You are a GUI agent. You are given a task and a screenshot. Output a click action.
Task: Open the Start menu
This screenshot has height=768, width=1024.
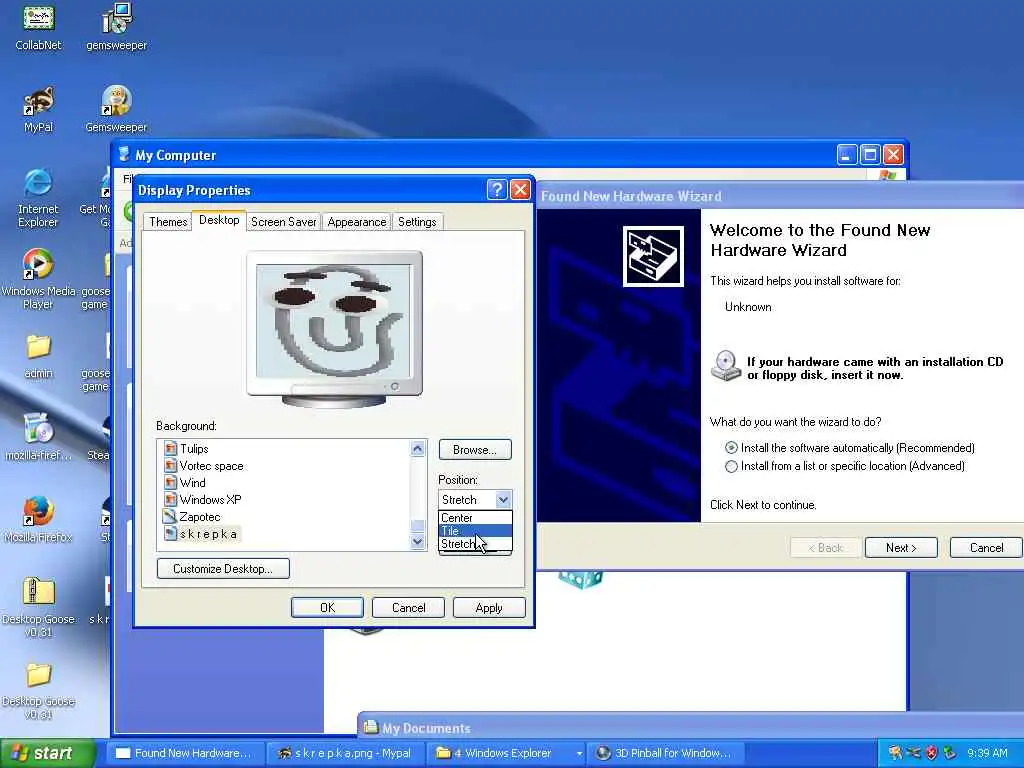48,753
